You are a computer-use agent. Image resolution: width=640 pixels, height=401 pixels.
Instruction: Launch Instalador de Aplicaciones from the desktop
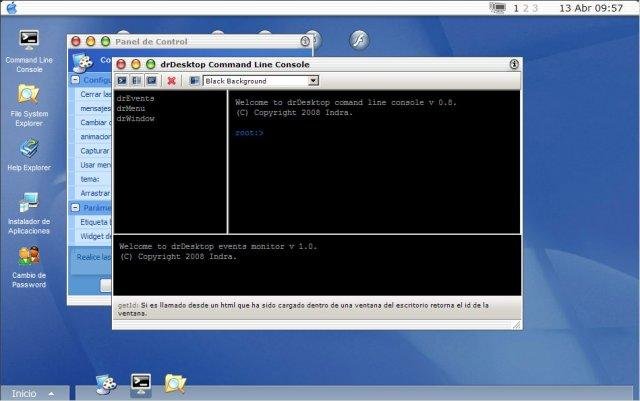(29, 213)
